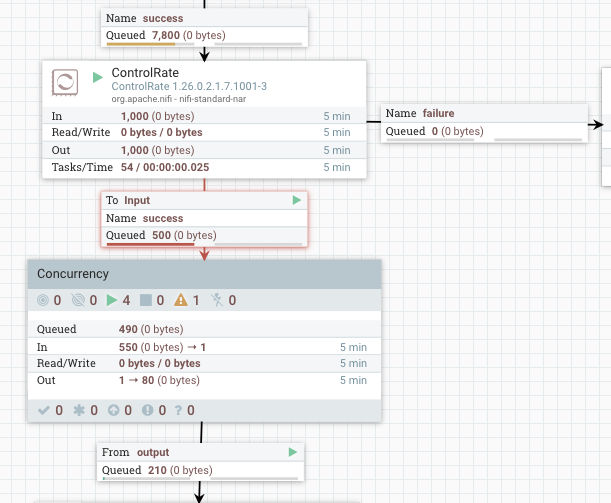The image size is (611, 503).
Task: Click the green play icon on To Input connection
Action: 297,200
